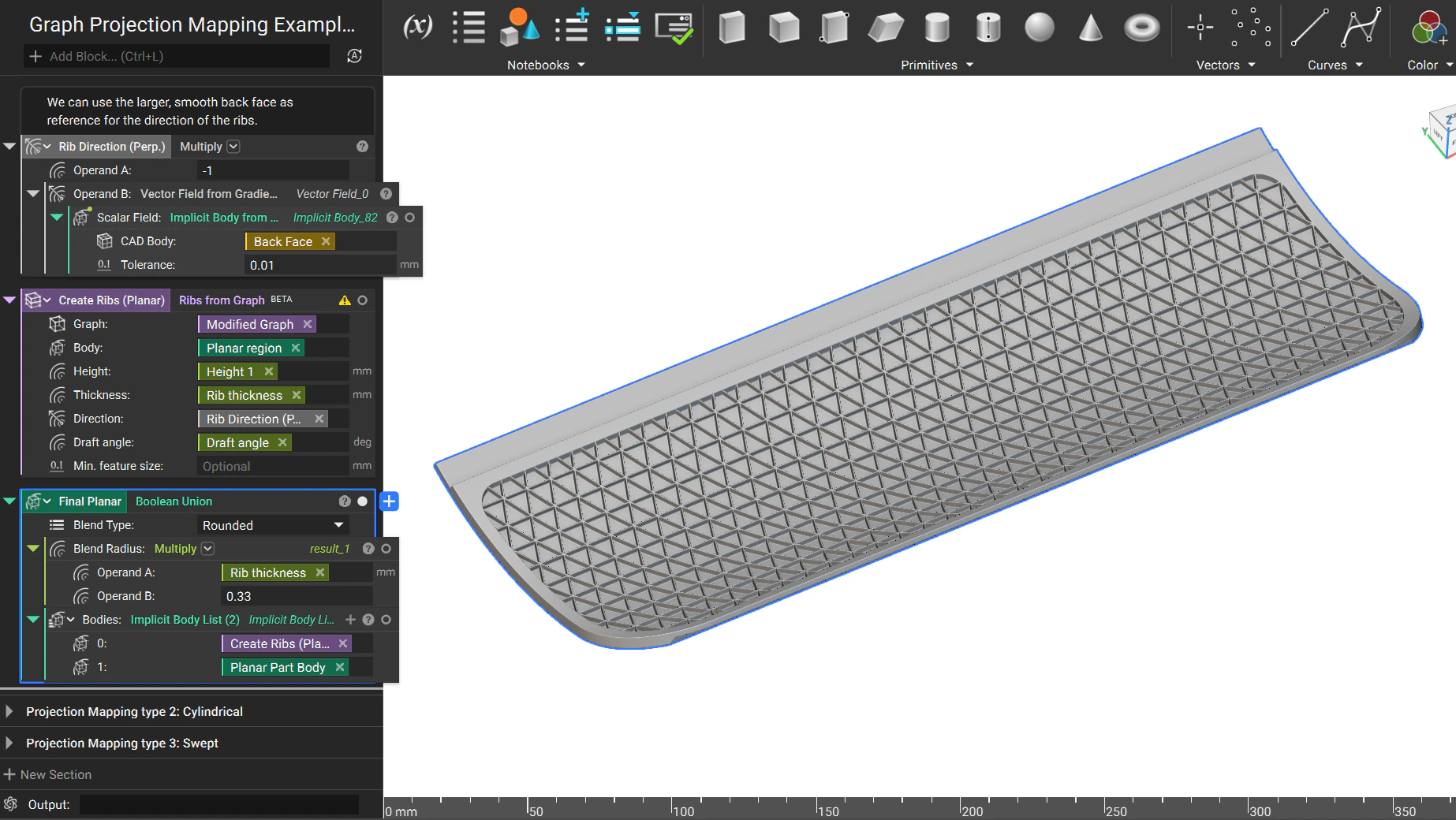Click the Add Block search field
Viewport: 1456px width, 820px height.
pos(177,56)
